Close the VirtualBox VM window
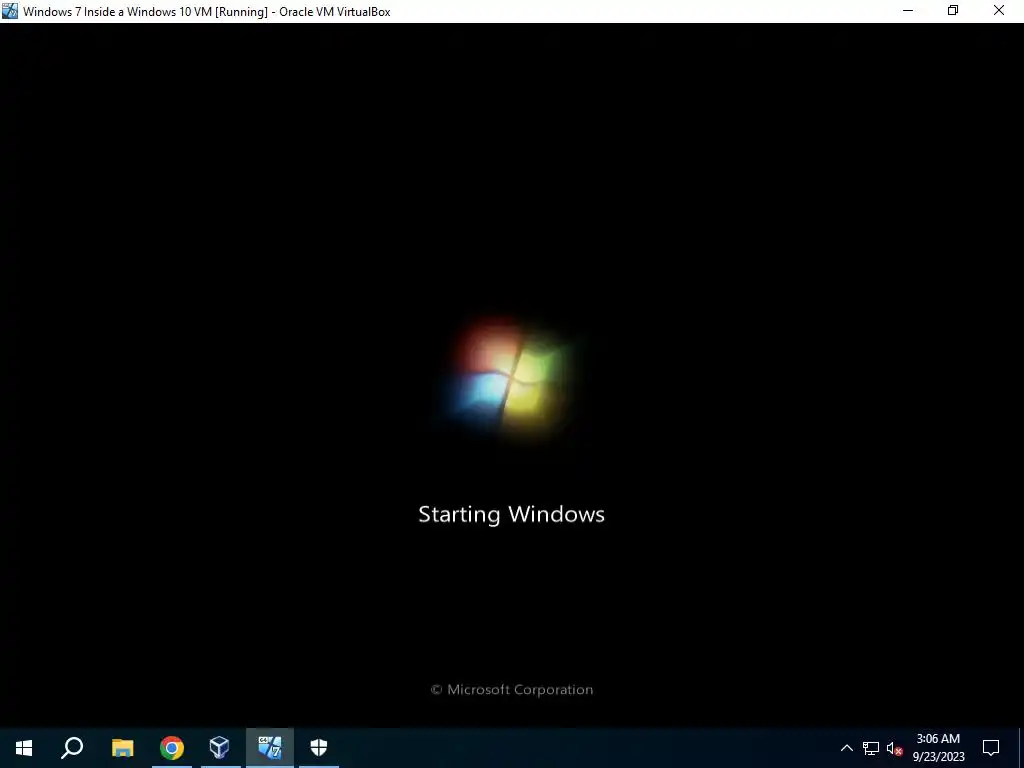The width and height of the screenshot is (1024, 768). (999, 11)
